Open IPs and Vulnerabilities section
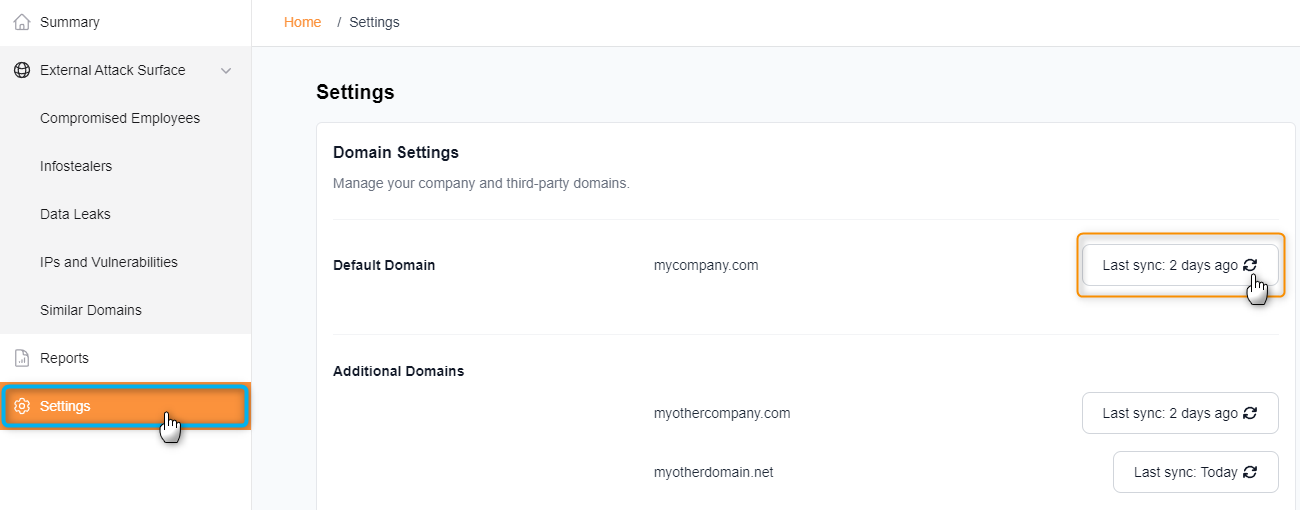Image resolution: width=1300 pixels, height=510 pixels. click(109, 262)
